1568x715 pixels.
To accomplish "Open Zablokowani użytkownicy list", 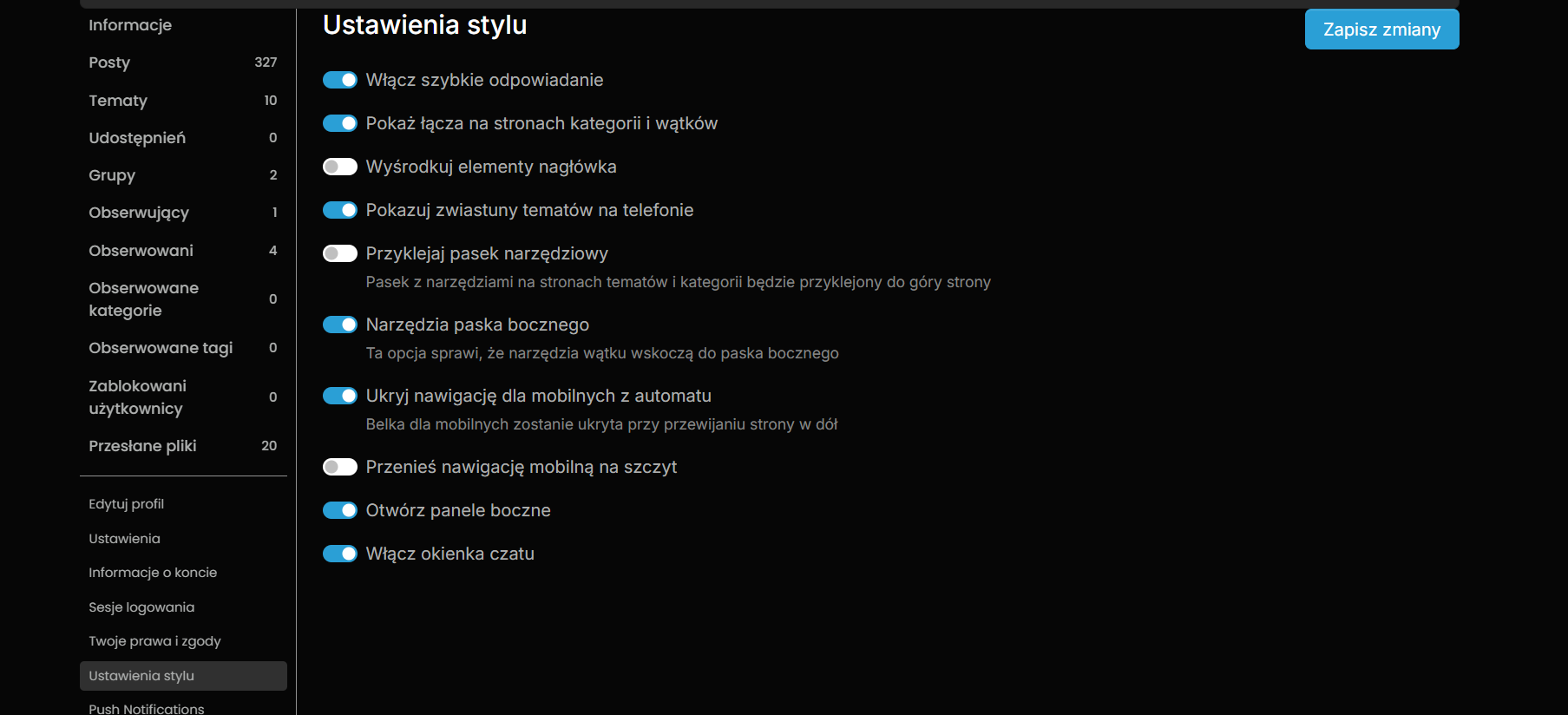I will 137,397.
